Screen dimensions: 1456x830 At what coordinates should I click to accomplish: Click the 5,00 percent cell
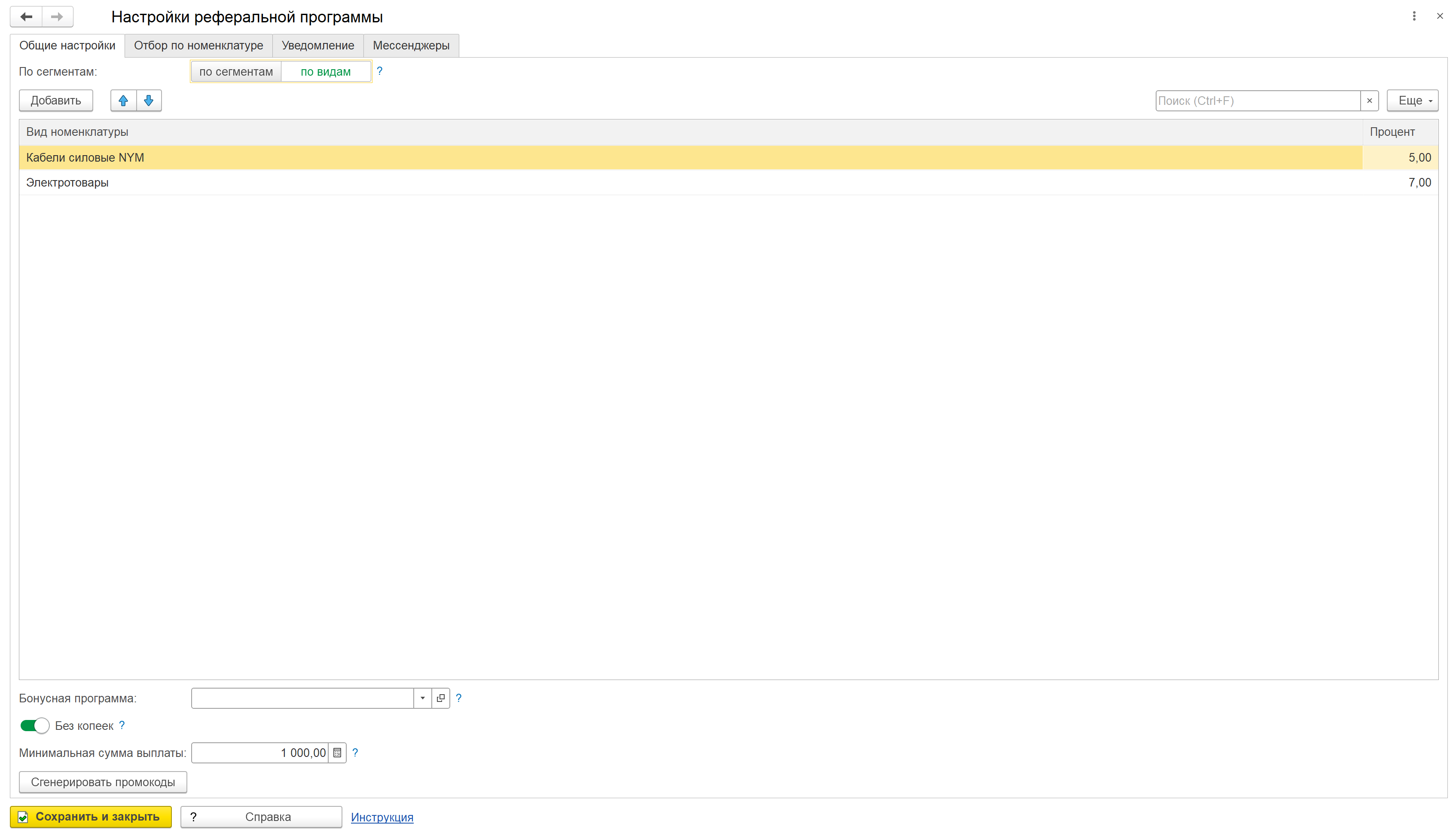(1400, 157)
